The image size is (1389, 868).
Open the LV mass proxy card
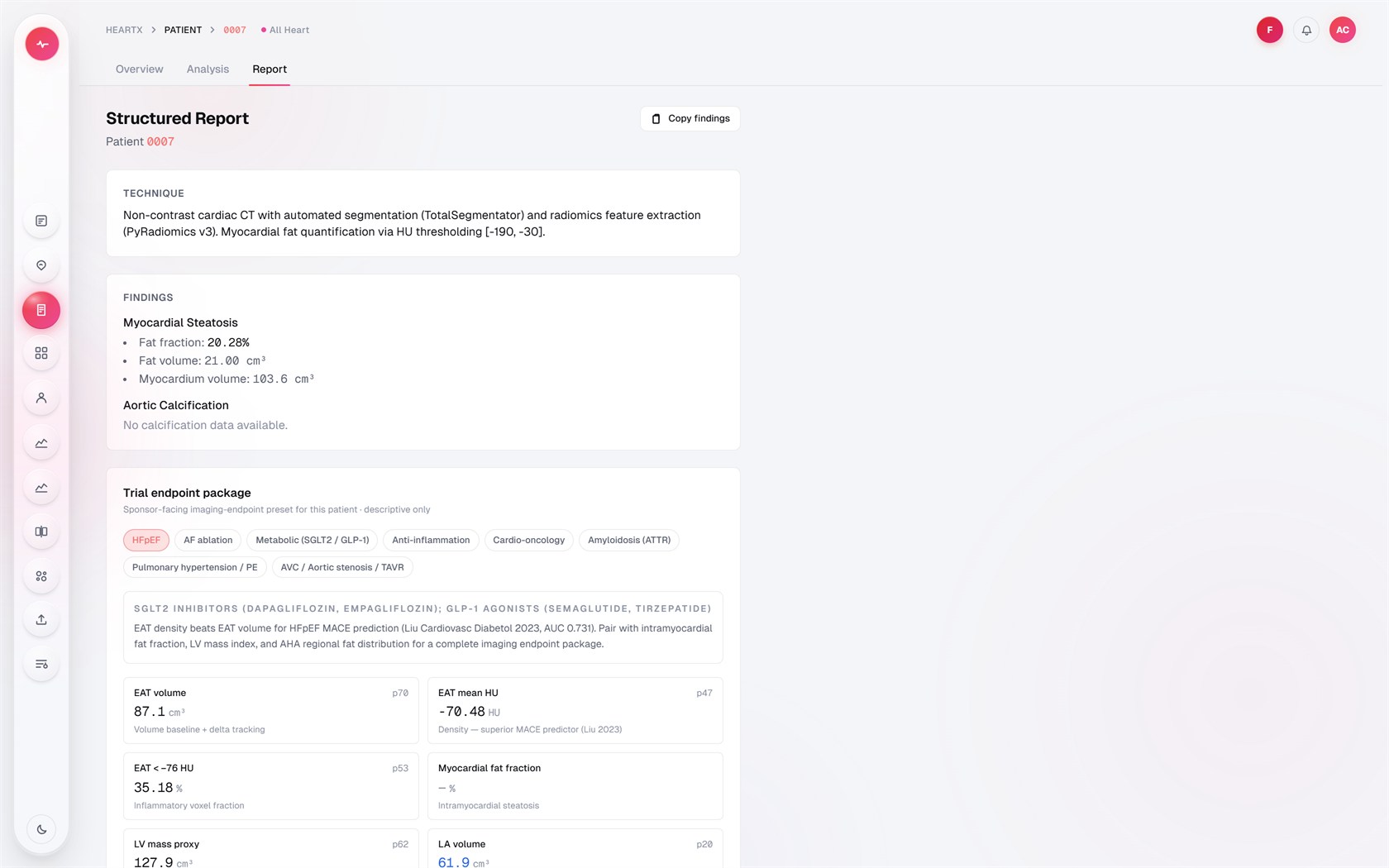tap(271, 849)
